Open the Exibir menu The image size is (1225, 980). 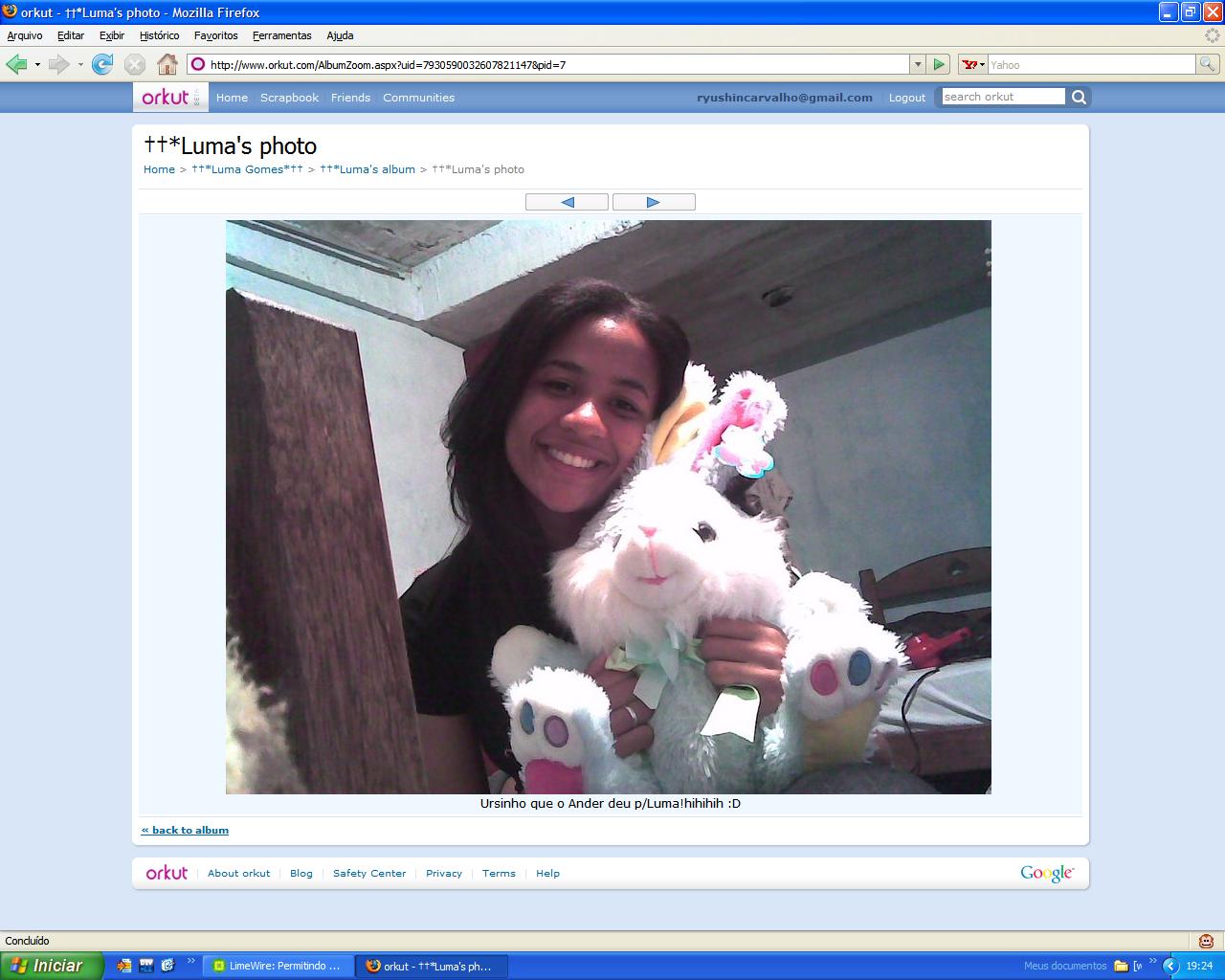(112, 35)
